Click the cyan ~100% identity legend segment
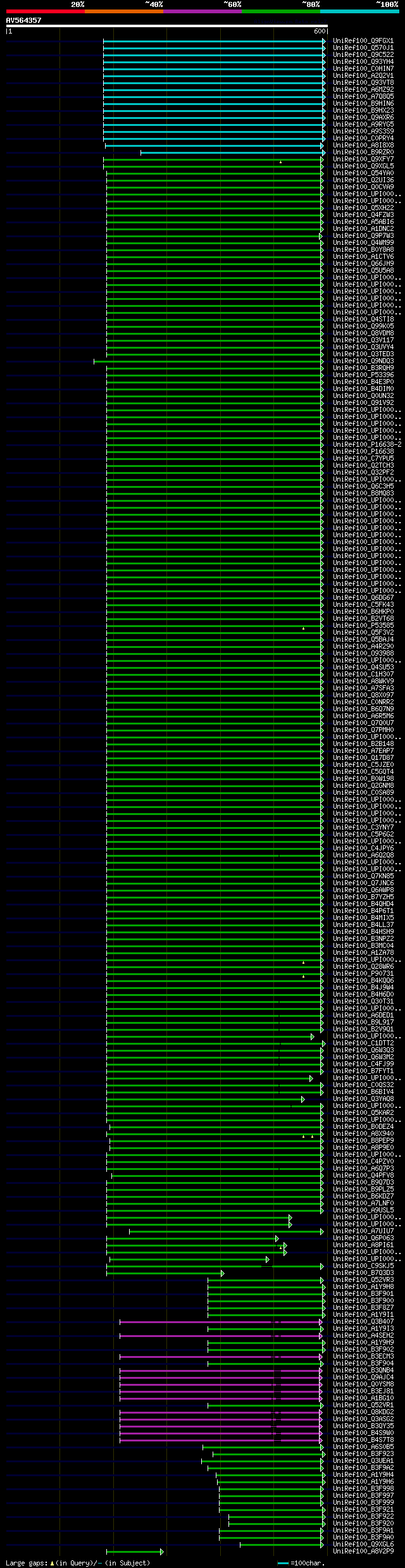 tap(359, 11)
